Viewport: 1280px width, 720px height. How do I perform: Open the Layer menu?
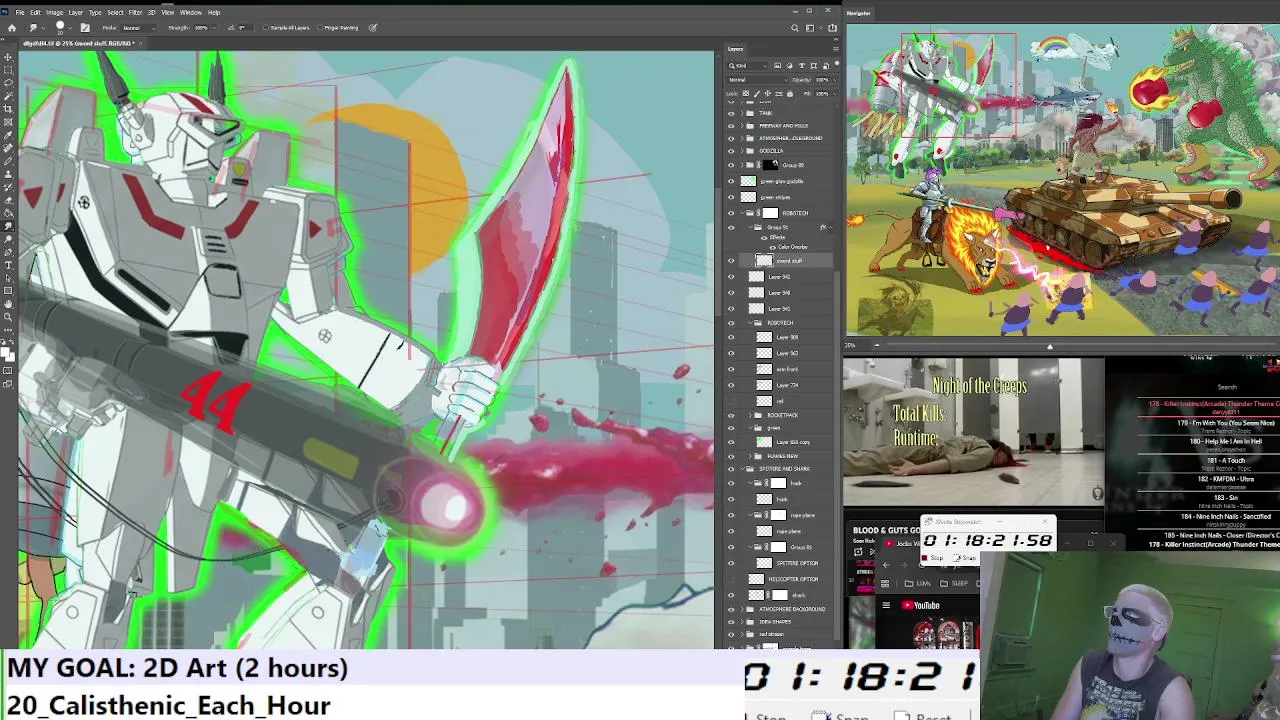(75, 12)
